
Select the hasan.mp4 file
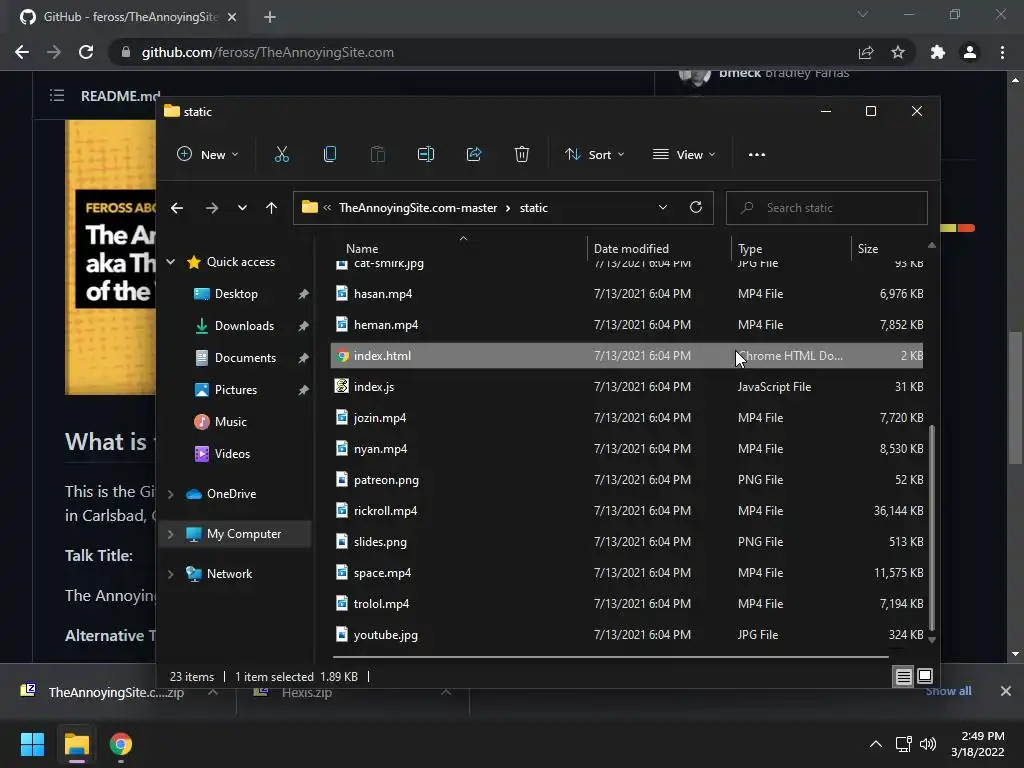[627, 294]
